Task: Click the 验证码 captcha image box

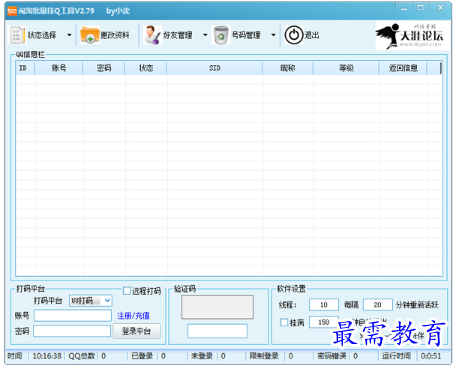Action: (217, 307)
